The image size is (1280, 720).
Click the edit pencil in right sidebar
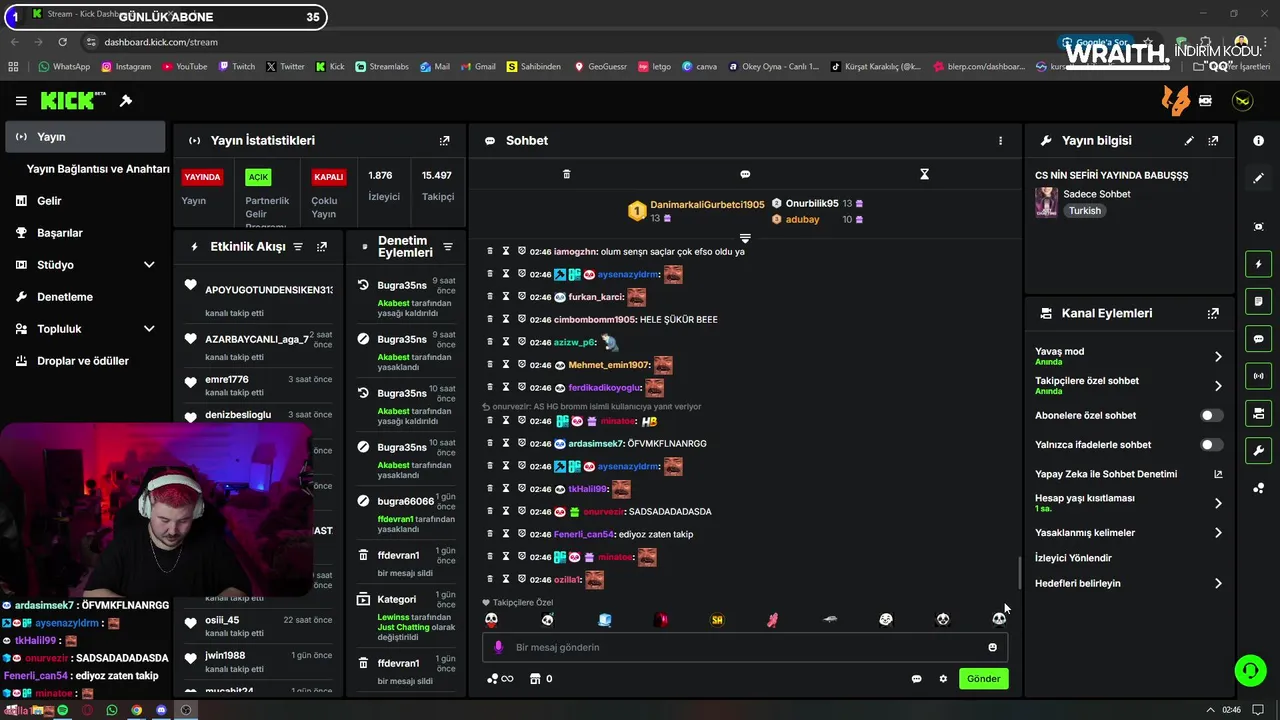pos(1258,178)
